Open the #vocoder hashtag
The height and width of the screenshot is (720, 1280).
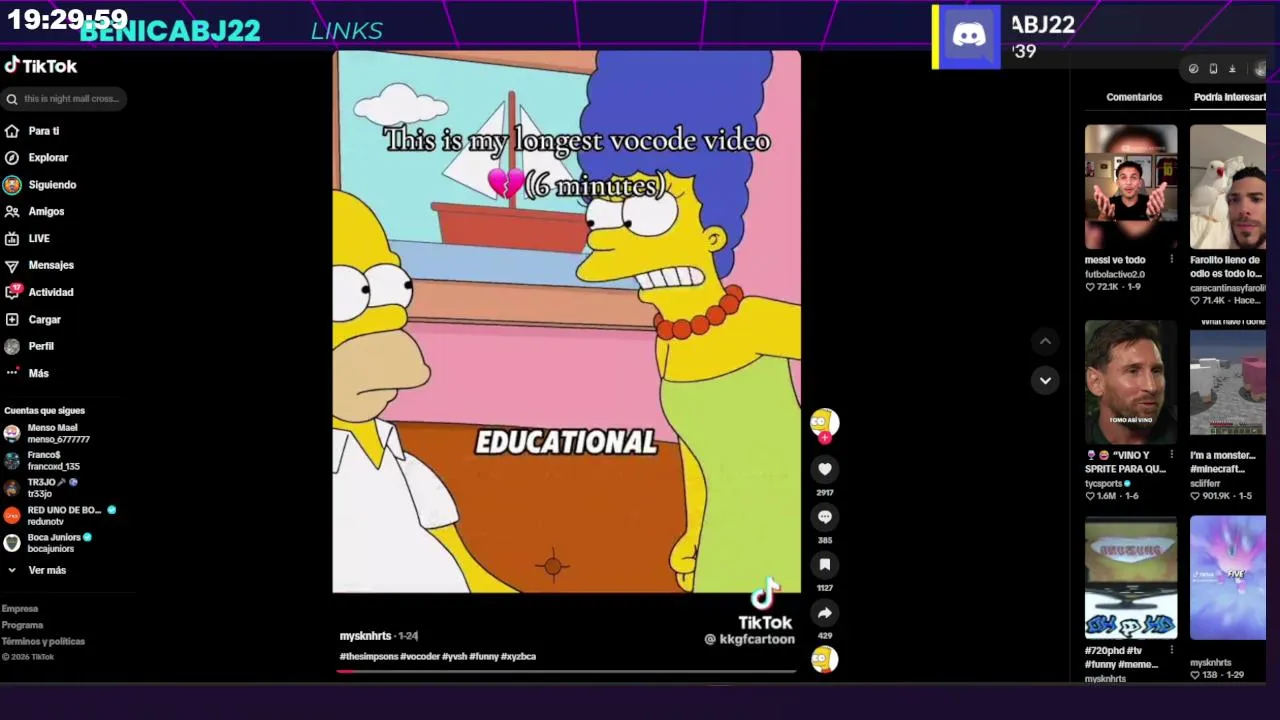pos(420,657)
